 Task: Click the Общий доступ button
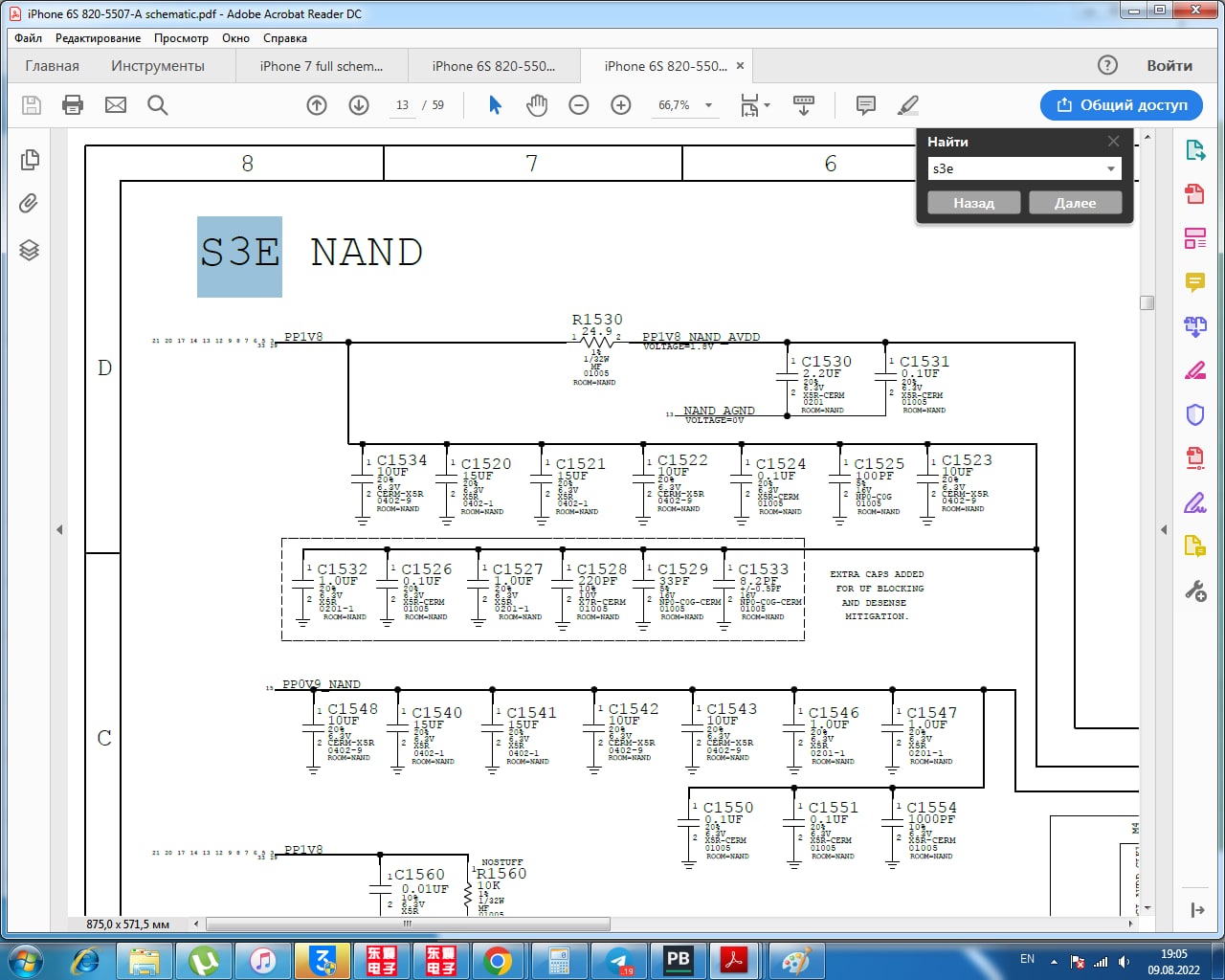point(1122,105)
